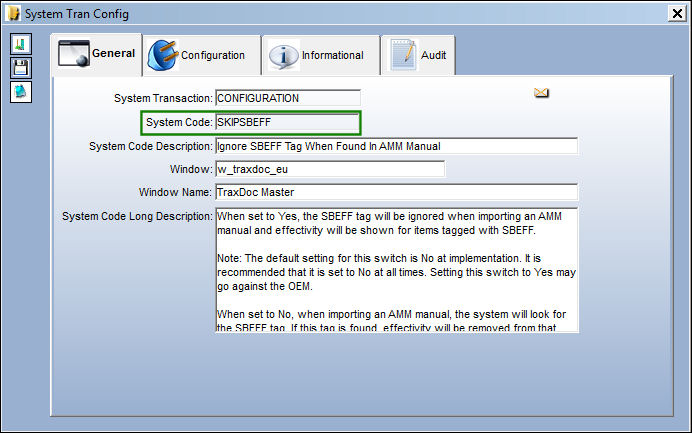Click the chart icon in left sidebar
The image size is (692, 433).
(x=21, y=44)
